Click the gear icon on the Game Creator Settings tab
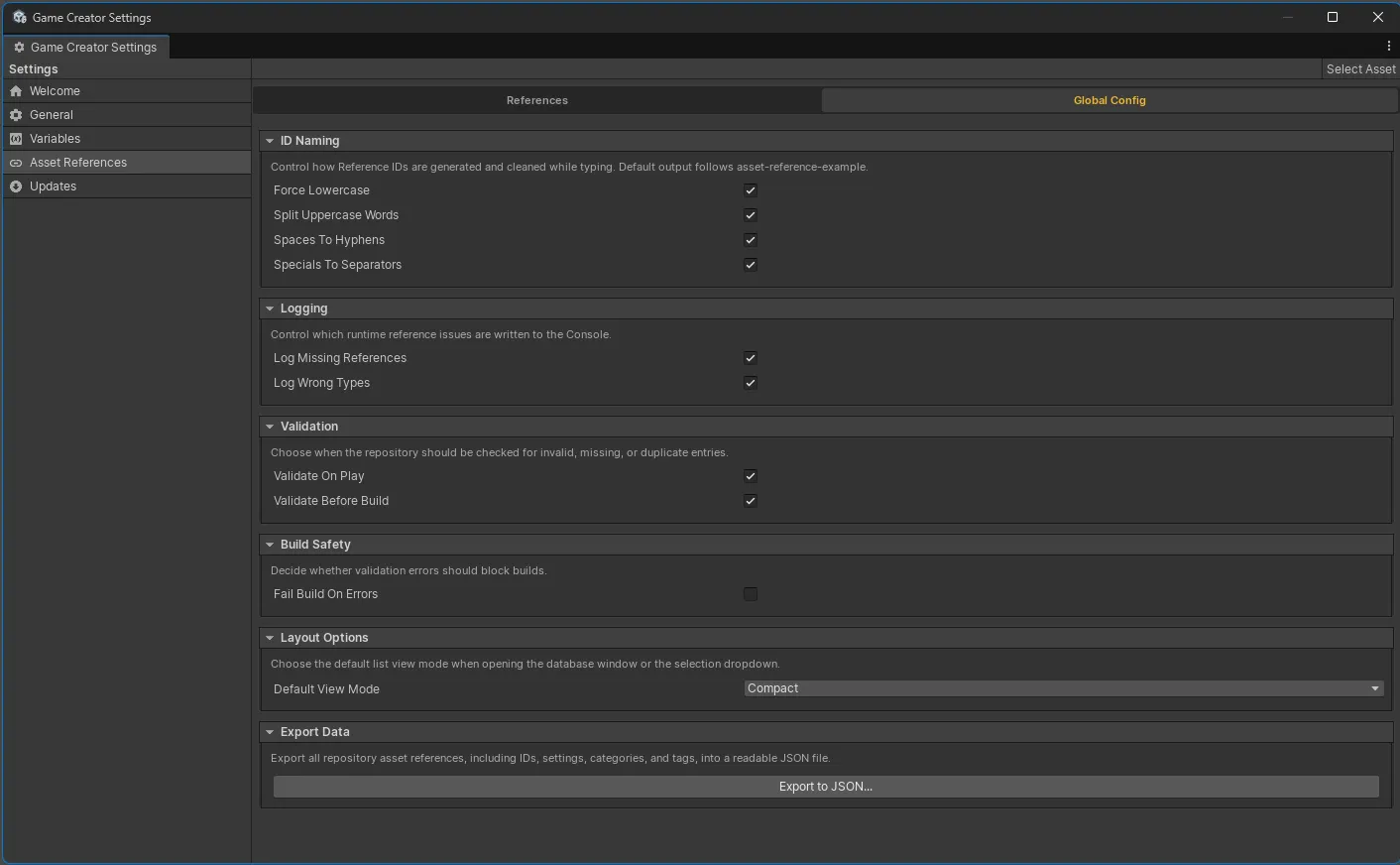 tap(19, 47)
